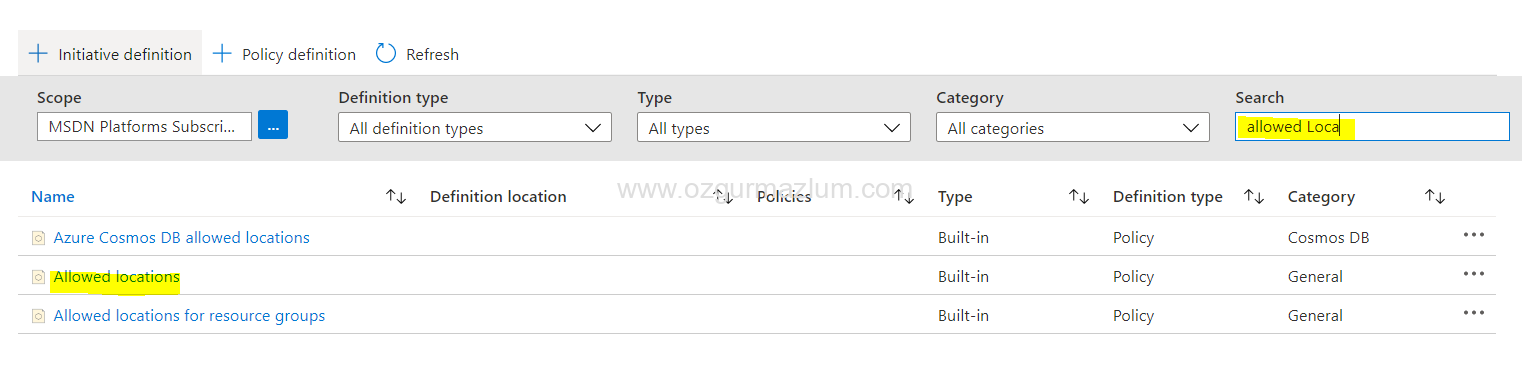Image resolution: width=1522 pixels, height=366 pixels.
Task: Sort by Definition type column arrows
Action: [x=1254, y=197]
